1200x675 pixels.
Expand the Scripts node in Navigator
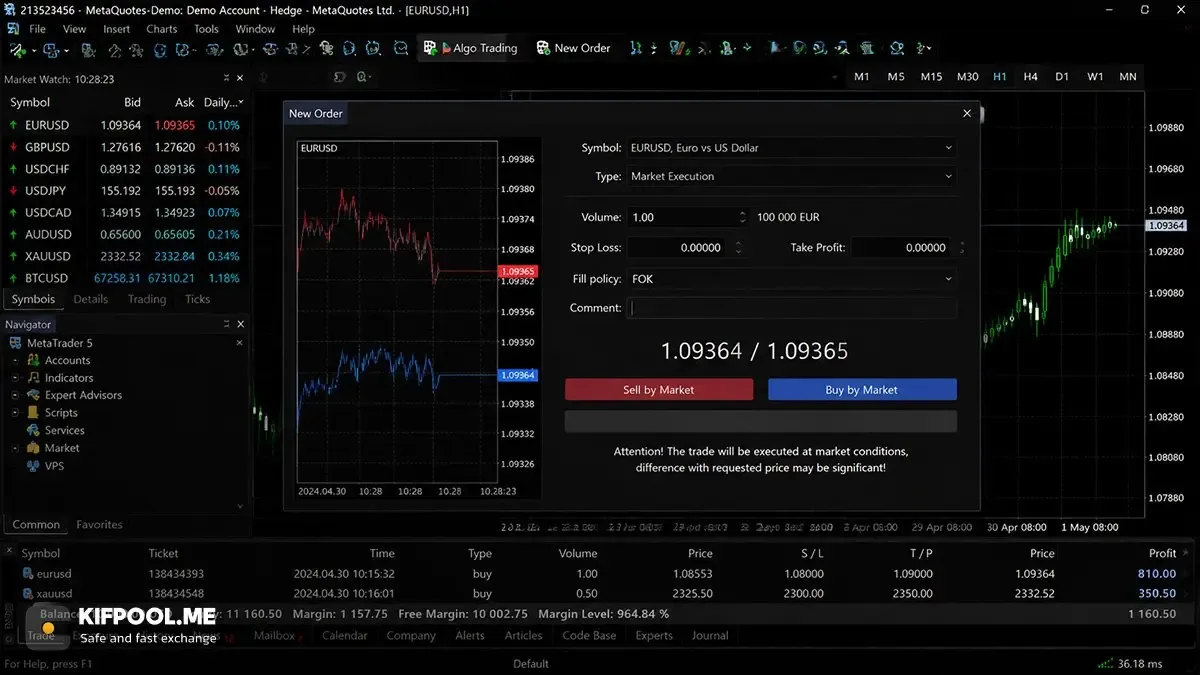[x=15, y=413]
